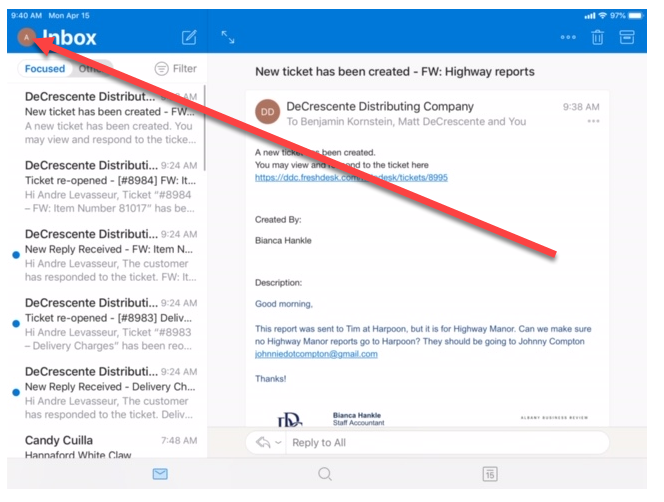This screenshot has height=502, width=664.
Task: Click johnniedotcompton@gmail.com email link
Action: (316, 354)
